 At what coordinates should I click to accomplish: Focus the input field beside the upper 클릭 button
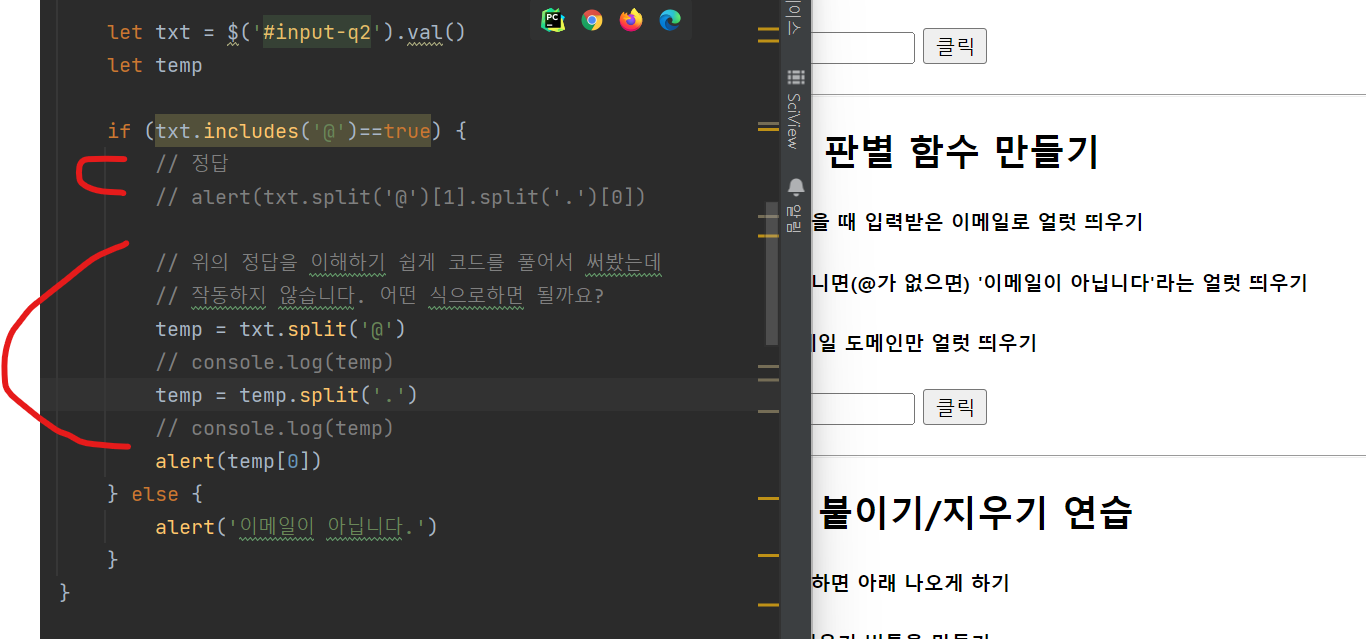click(863, 48)
